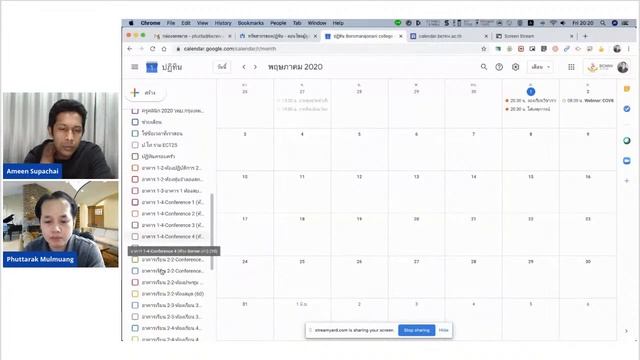
Task: Go to the previous month arrow
Action: pos(244,67)
